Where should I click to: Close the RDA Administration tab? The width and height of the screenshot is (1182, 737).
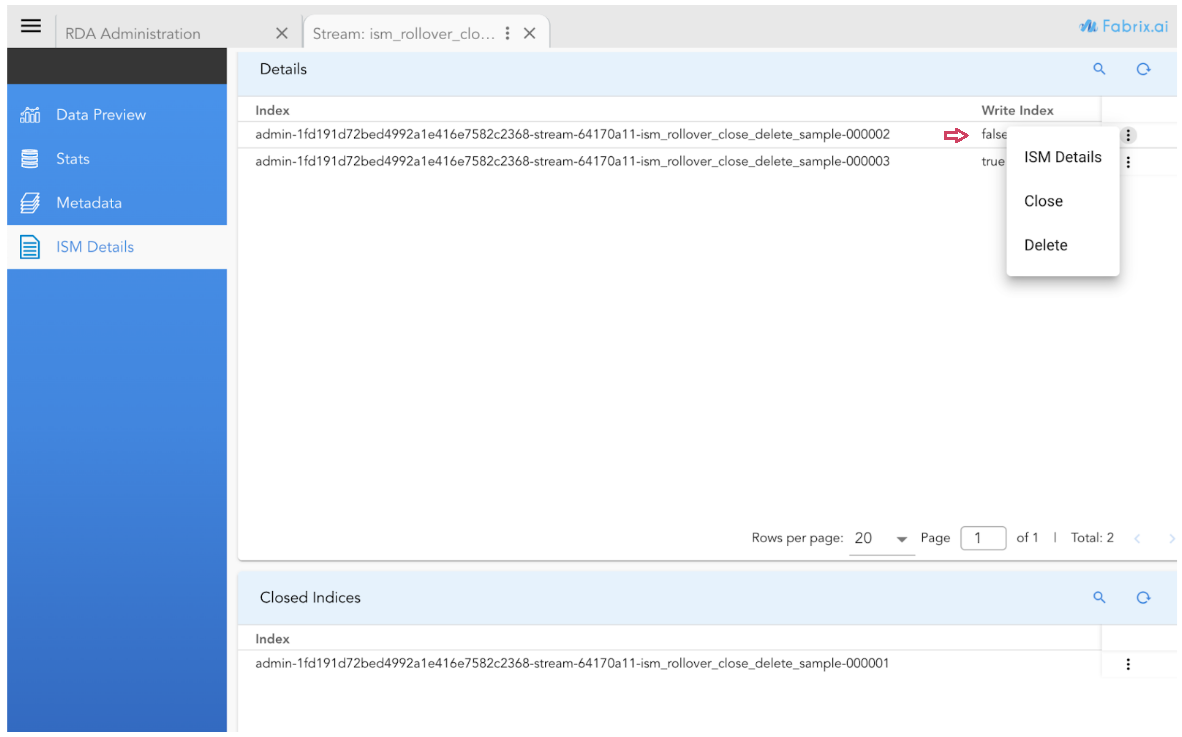[281, 33]
